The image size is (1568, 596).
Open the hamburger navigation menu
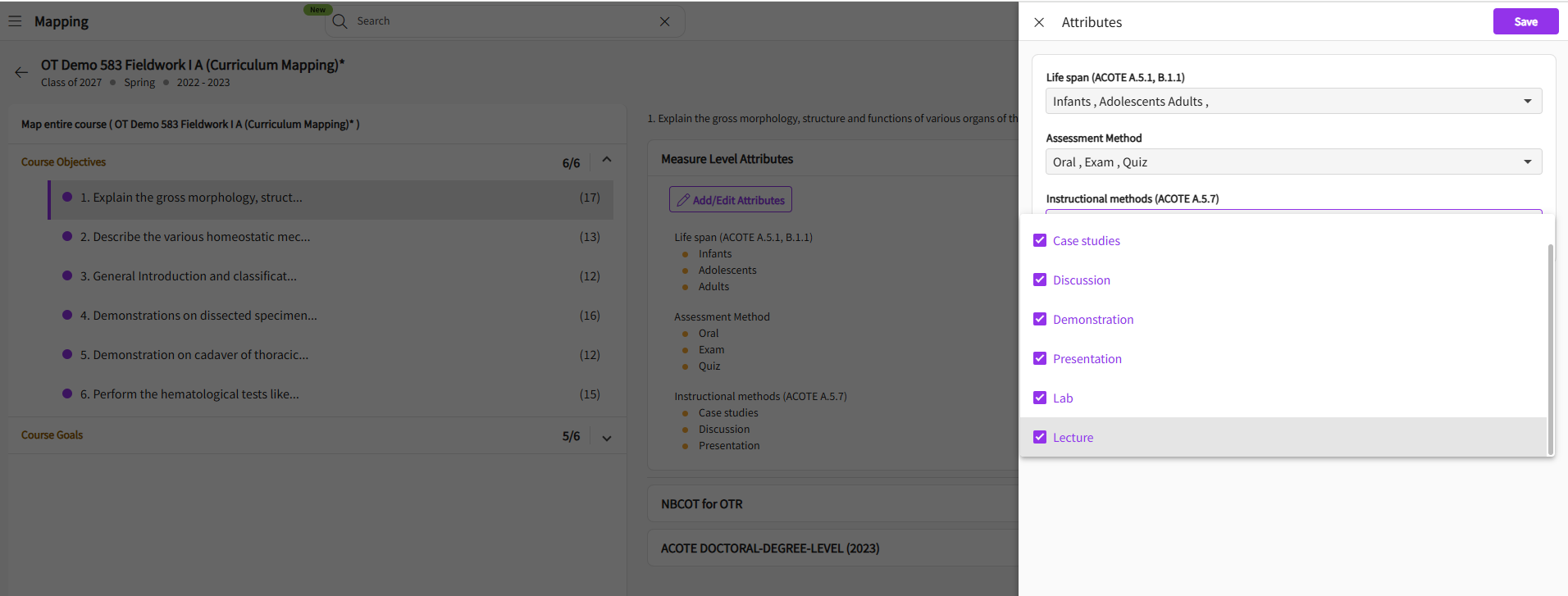click(x=15, y=21)
